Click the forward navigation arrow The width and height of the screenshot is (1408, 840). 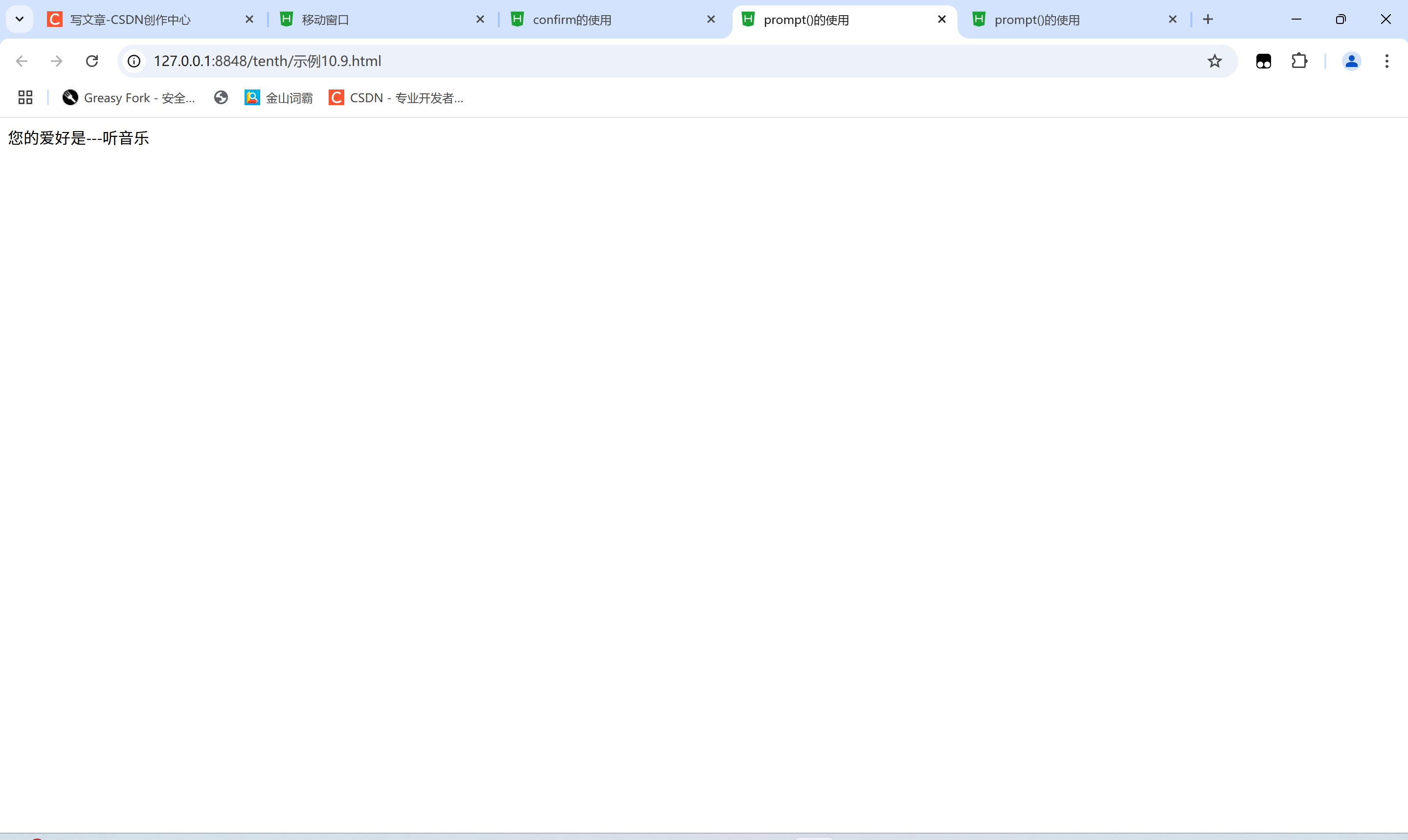[x=57, y=61]
